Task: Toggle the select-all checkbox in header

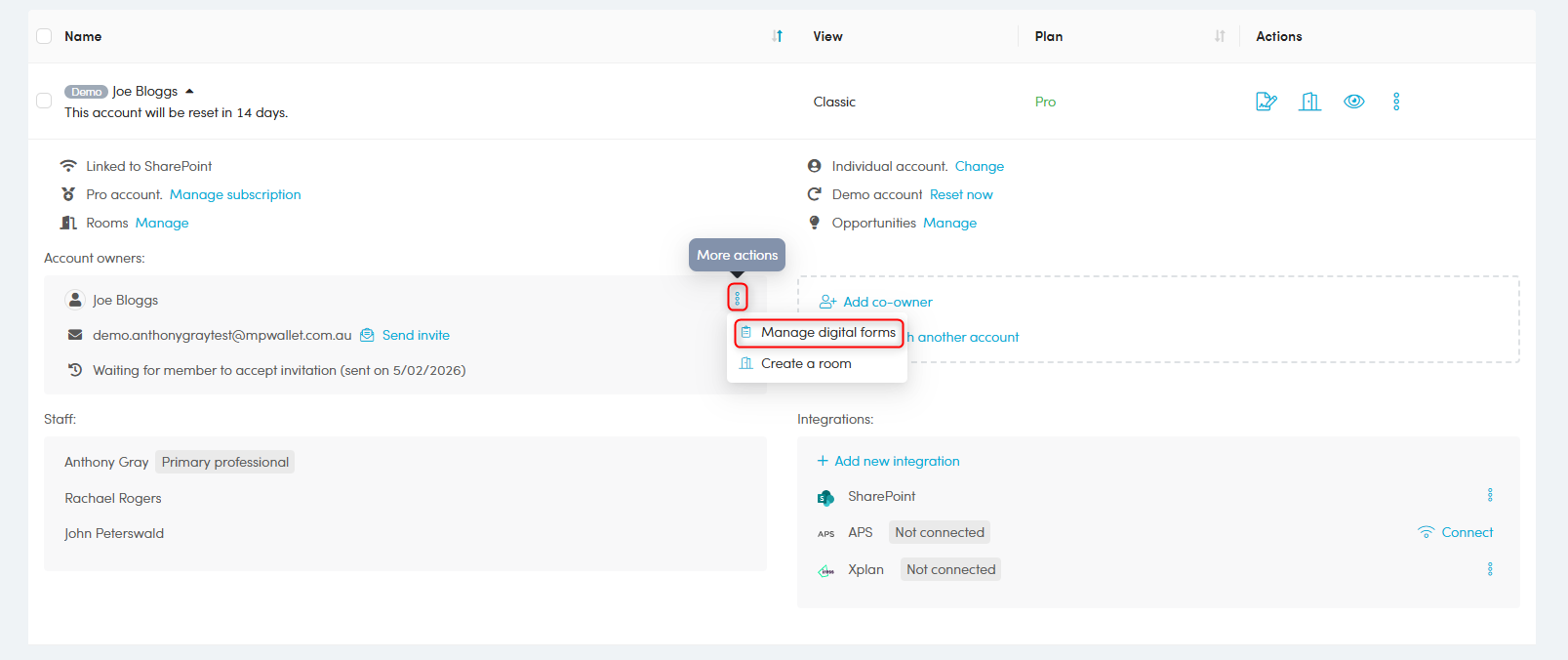Action: point(44,36)
